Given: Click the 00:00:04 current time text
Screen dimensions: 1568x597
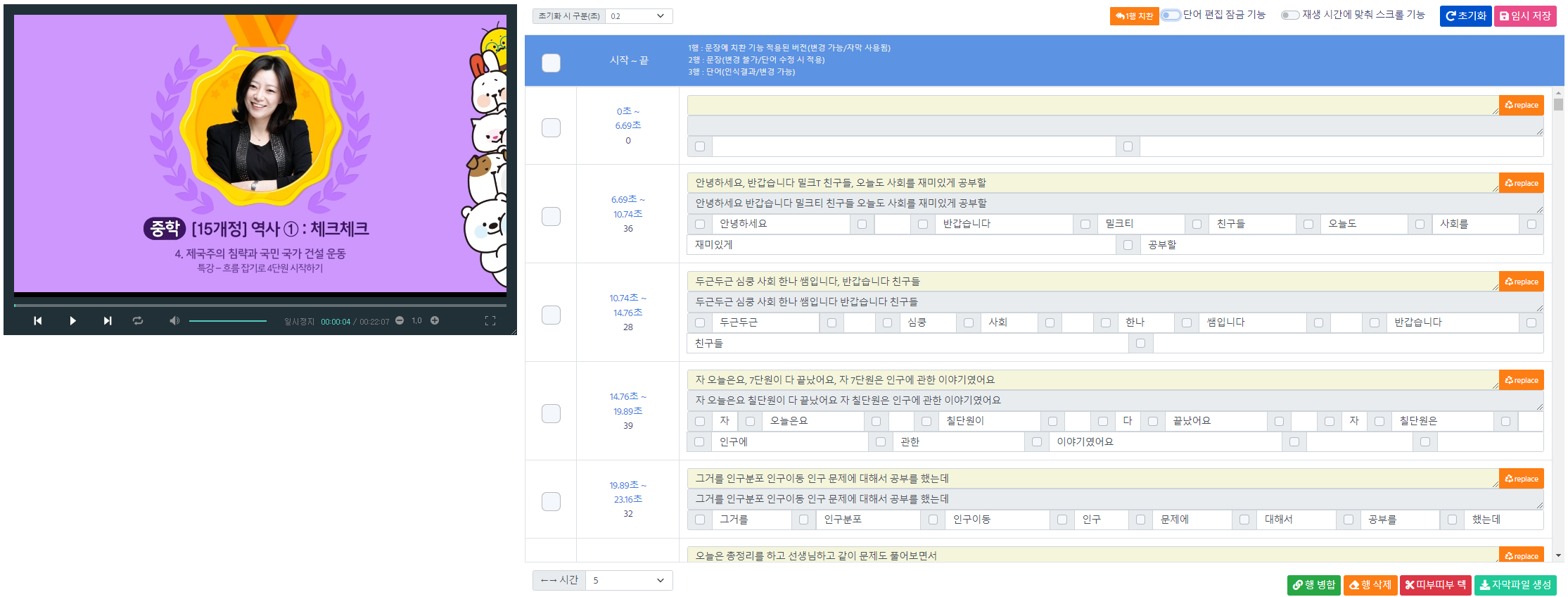Looking at the screenshot, I should [x=336, y=322].
